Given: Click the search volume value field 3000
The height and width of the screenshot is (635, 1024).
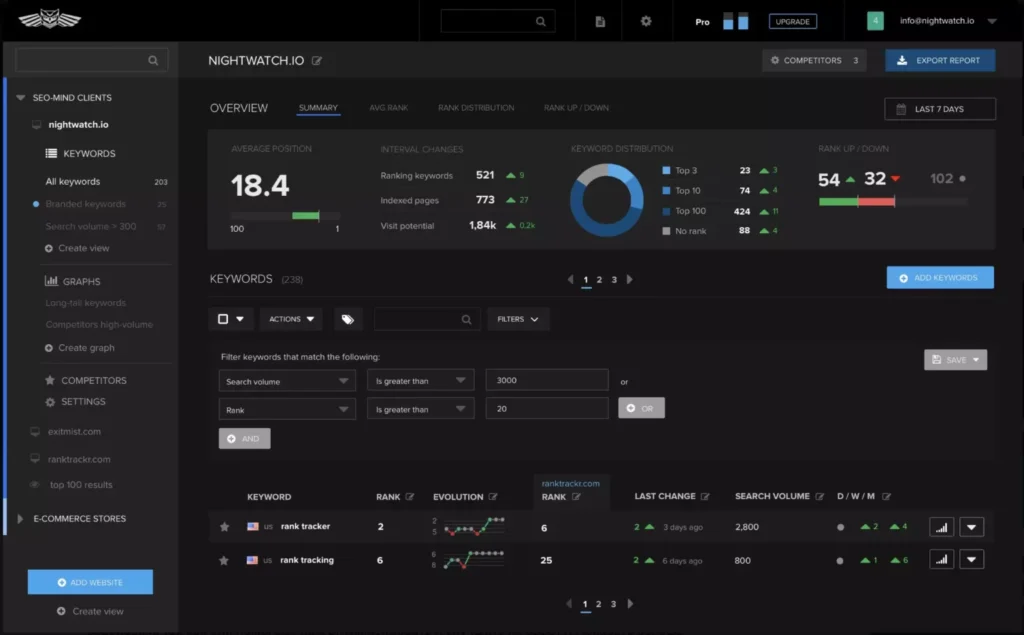Looking at the screenshot, I should (547, 380).
